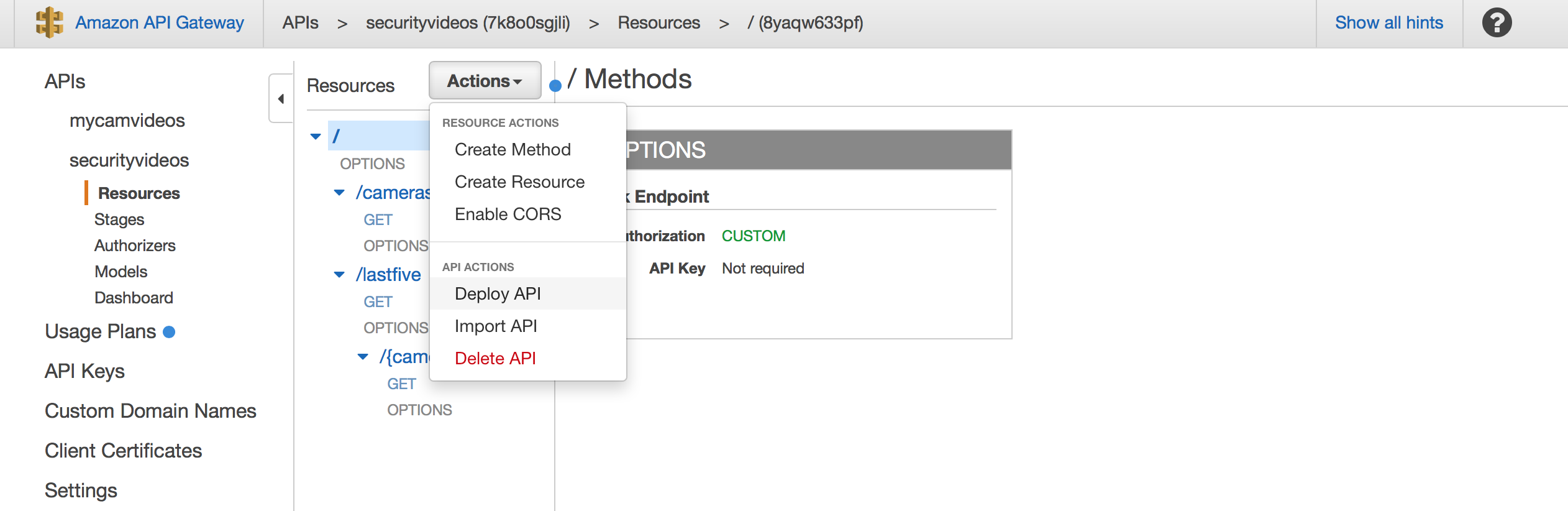The image size is (1568, 511).
Task: Select the GET method under /cameras
Action: [x=378, y=219]
